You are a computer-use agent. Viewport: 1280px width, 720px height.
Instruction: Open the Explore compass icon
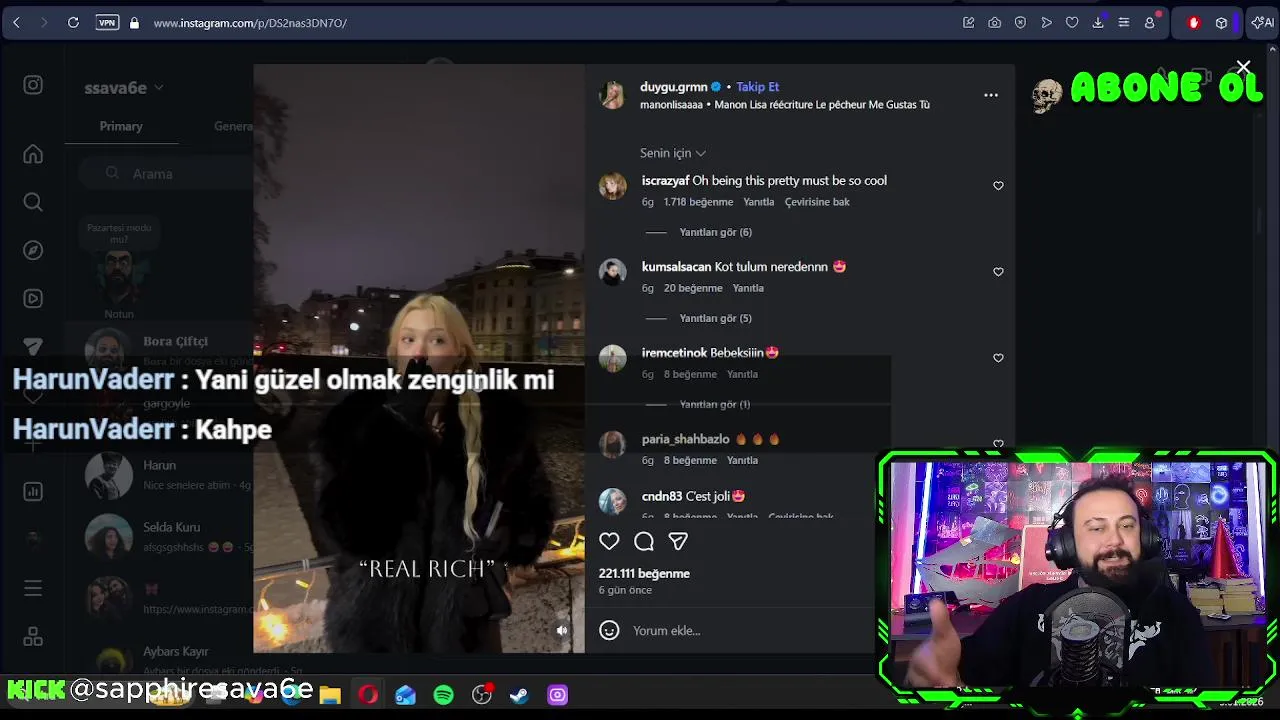pyautogui.click(x=33, y=250)
